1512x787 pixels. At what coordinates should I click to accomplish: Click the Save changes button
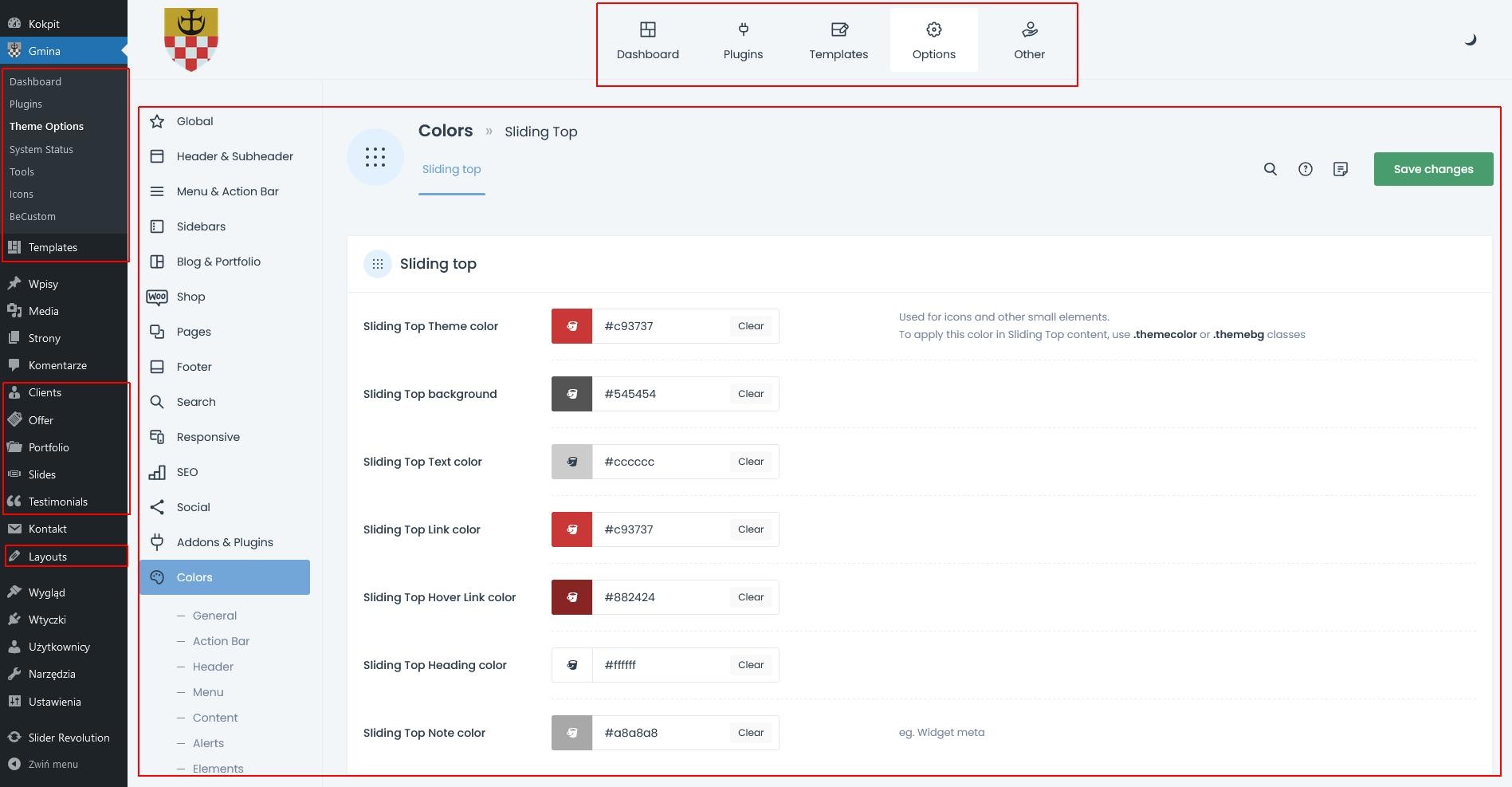pos(1433,169)
